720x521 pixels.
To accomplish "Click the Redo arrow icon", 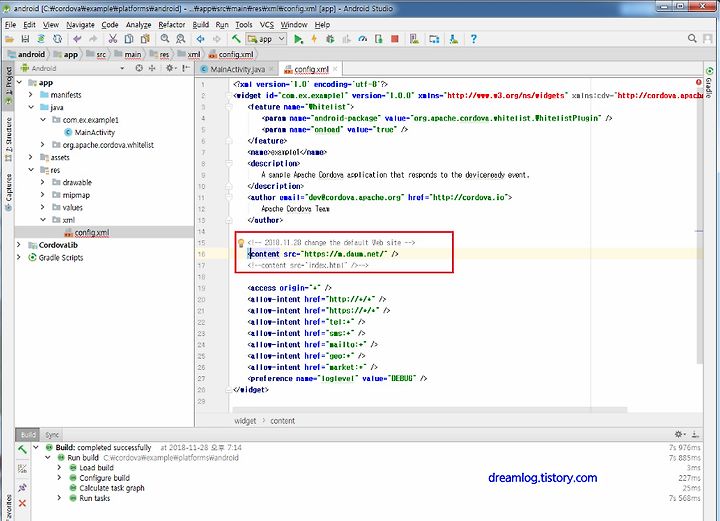I will pos(93,39).
